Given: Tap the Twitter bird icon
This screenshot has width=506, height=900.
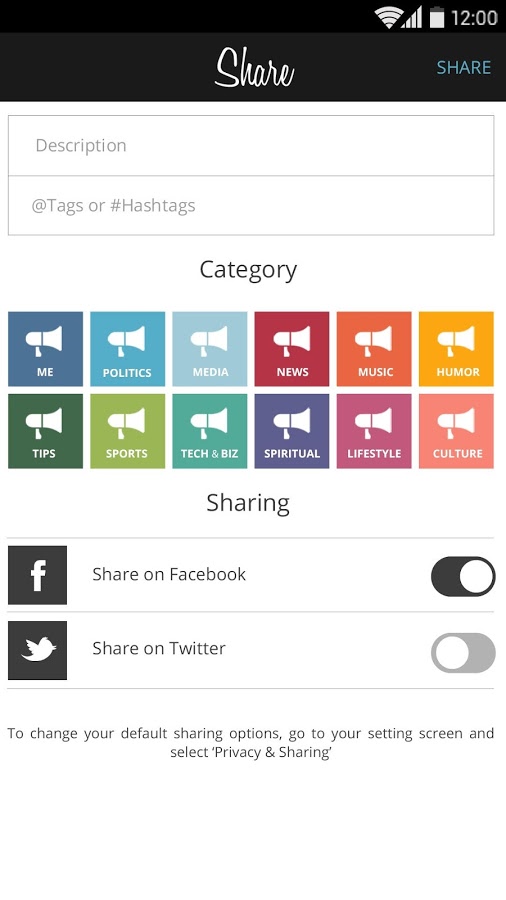Looking at the screenshot, I should [37, 650].
